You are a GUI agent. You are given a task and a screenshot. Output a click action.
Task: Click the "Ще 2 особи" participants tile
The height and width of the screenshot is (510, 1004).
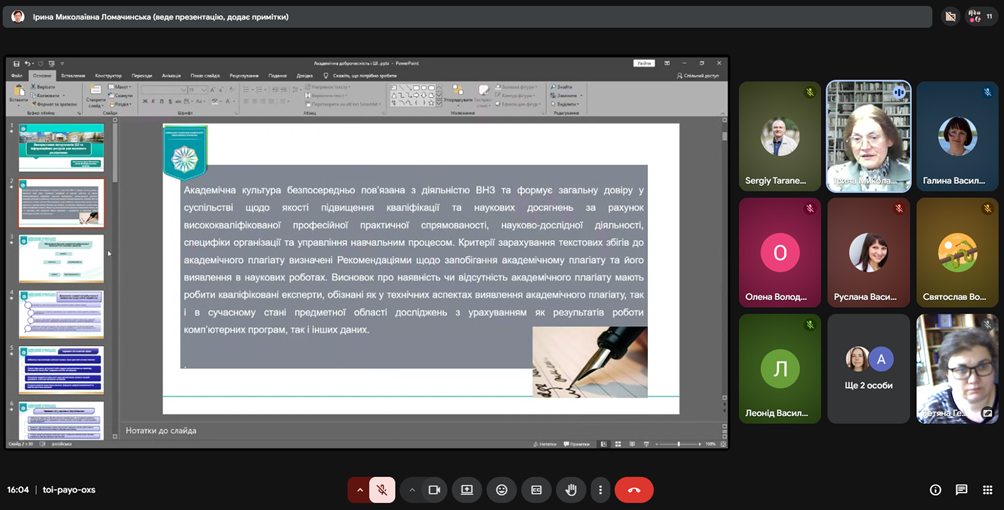(x=868, y=368)
